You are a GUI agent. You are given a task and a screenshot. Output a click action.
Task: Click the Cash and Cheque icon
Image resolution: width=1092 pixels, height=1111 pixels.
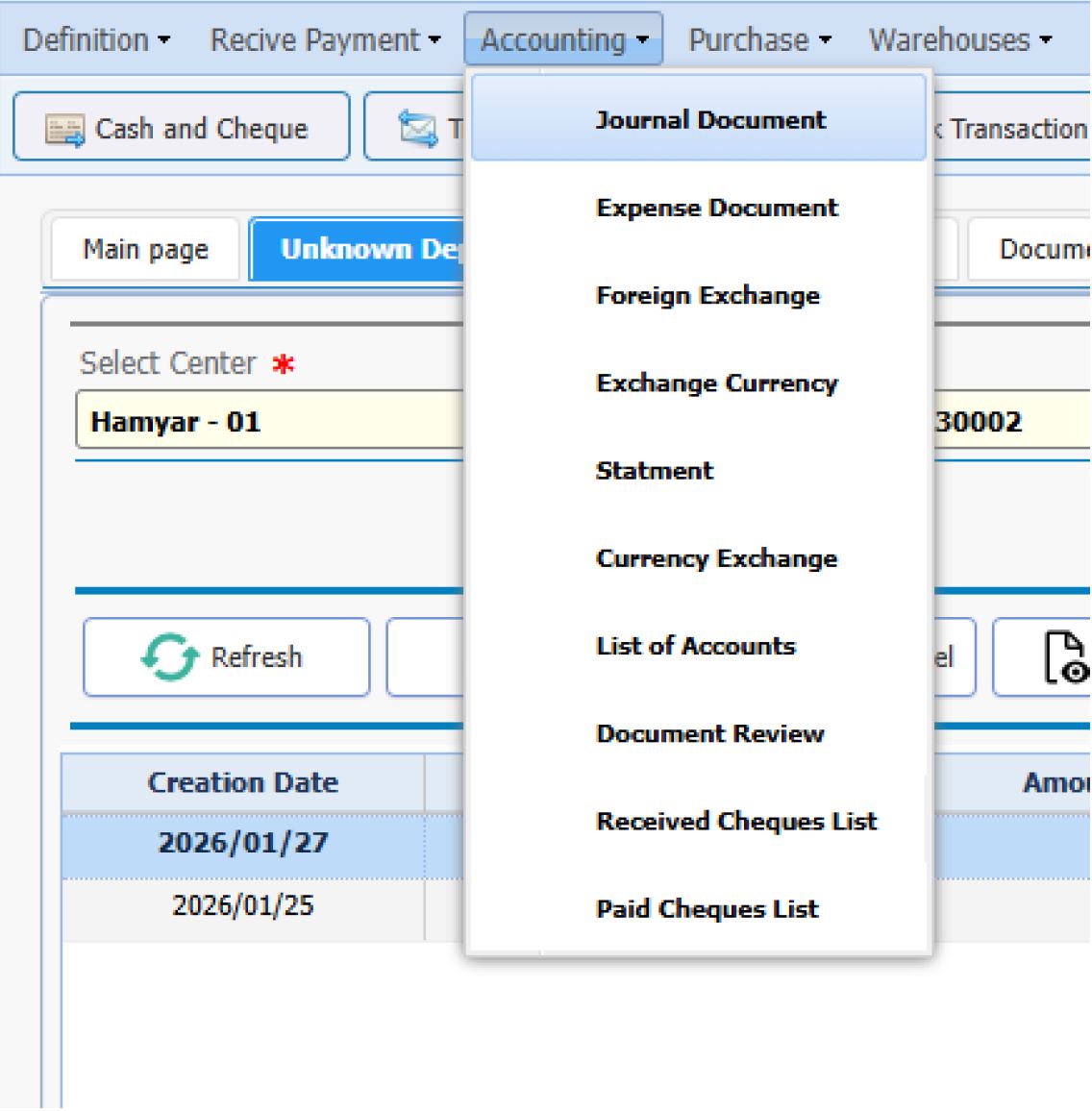click(65, 129)
